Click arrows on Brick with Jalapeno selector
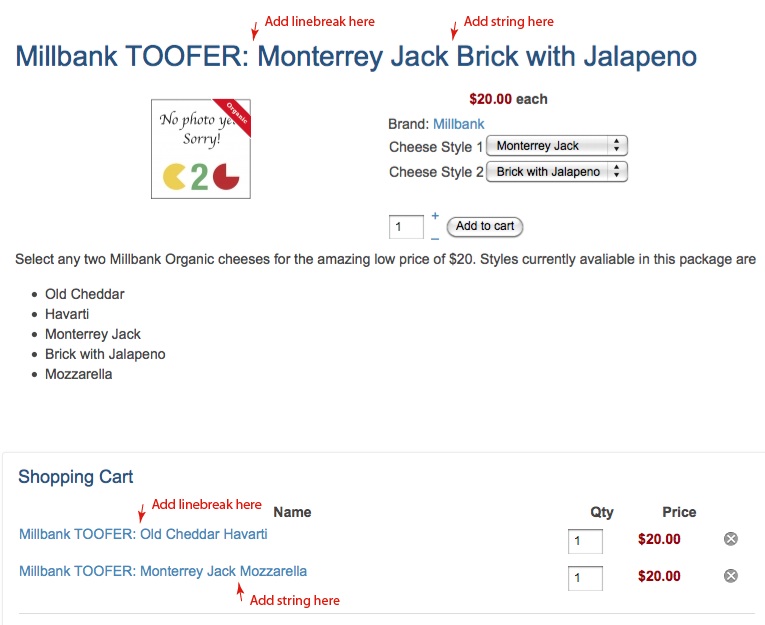765x625 pixels. click(x=617, y=171)
